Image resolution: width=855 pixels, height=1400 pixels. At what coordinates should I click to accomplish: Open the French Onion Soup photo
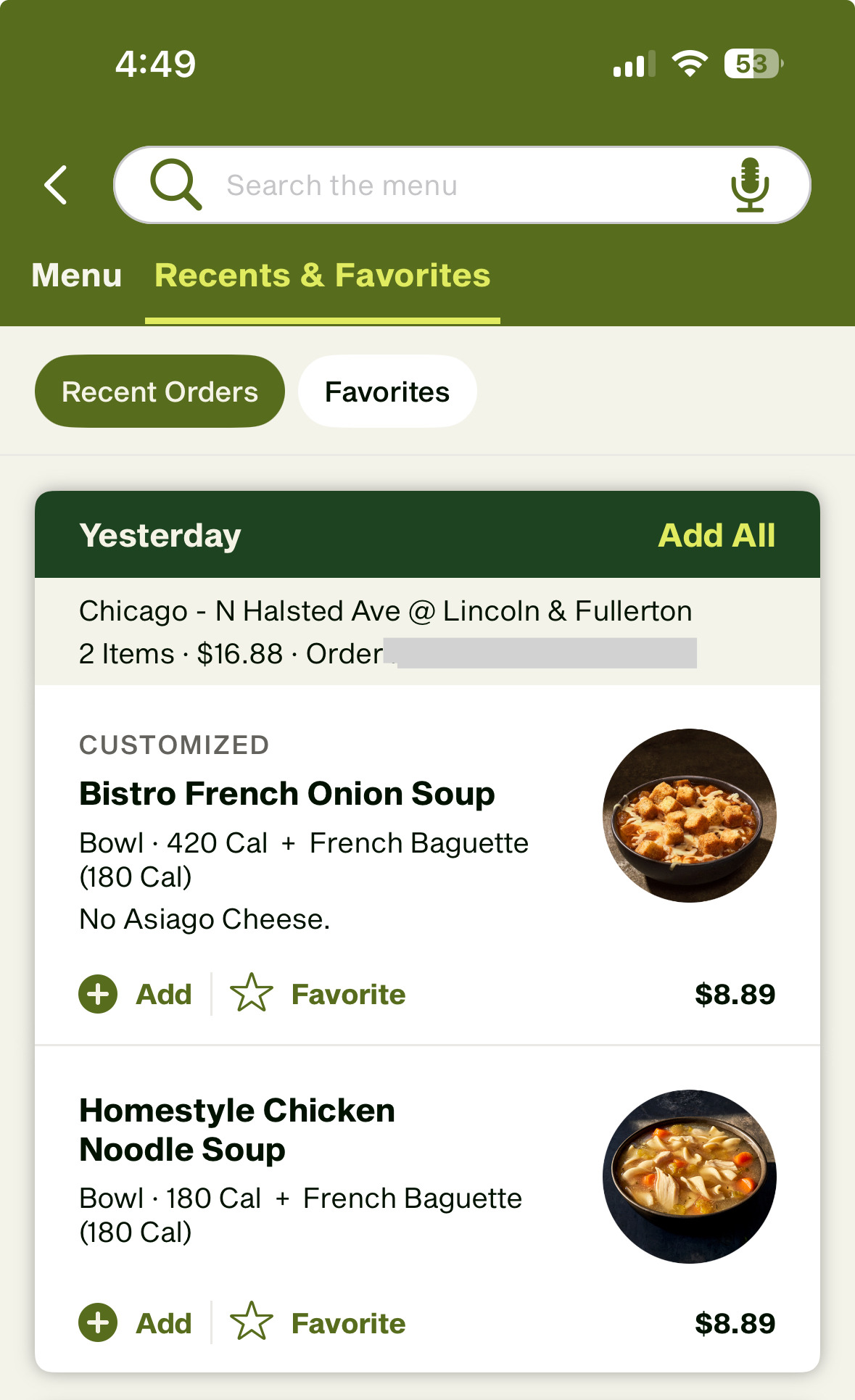click(690, 816)
